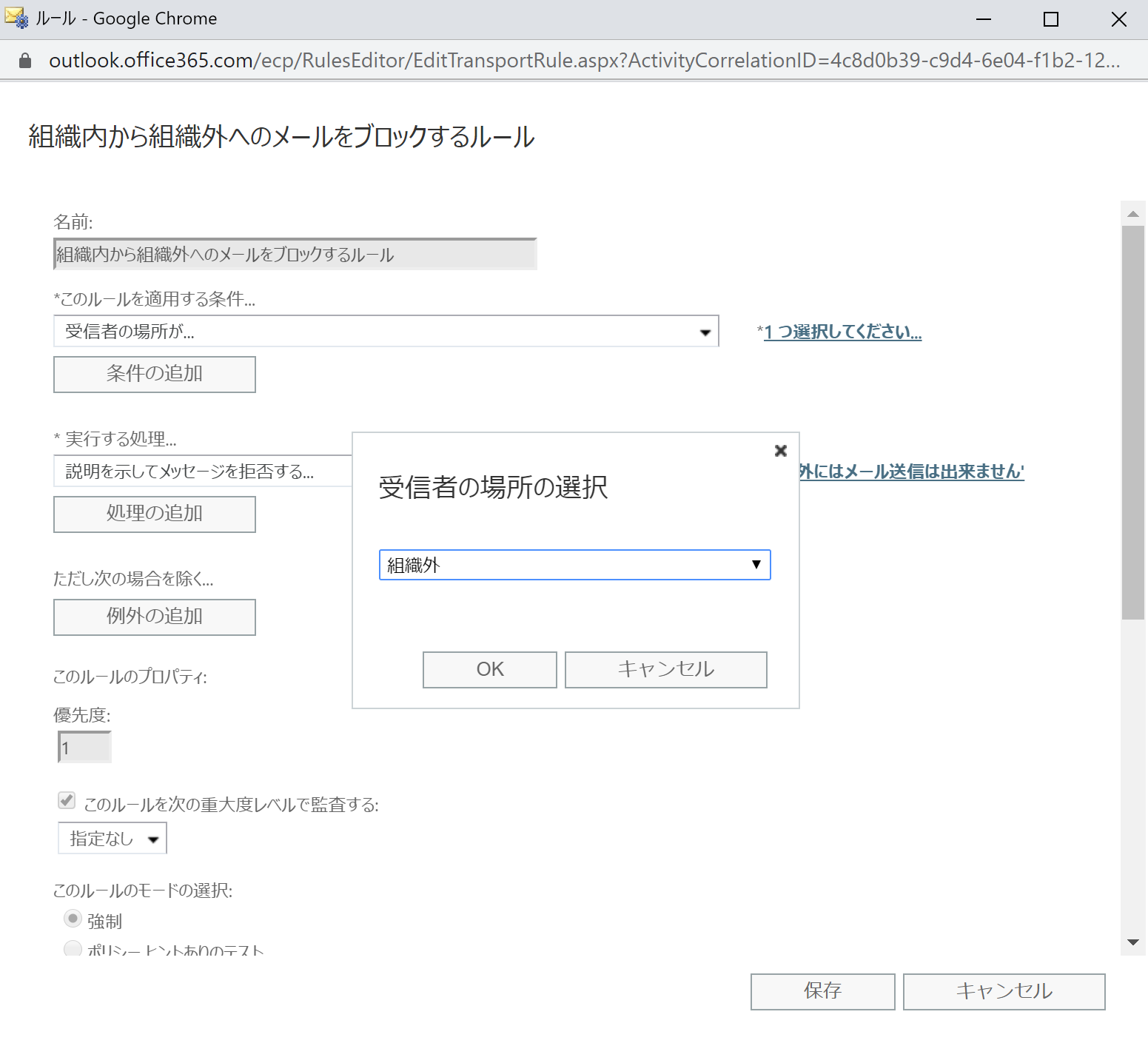Image resolution: width=1148 pixels, height=1043 pixels.
Task: Click the scrollbar down arrow
Action: point(1132,942)
